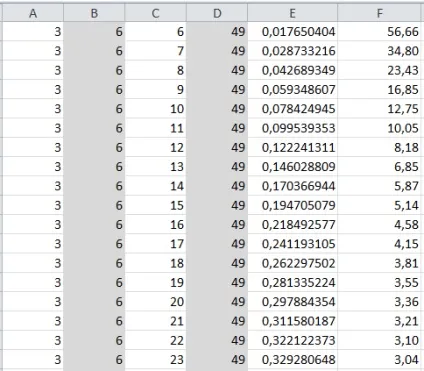Select column E header
This screenshot has height=371, width=424.
(x=293, y=13)
